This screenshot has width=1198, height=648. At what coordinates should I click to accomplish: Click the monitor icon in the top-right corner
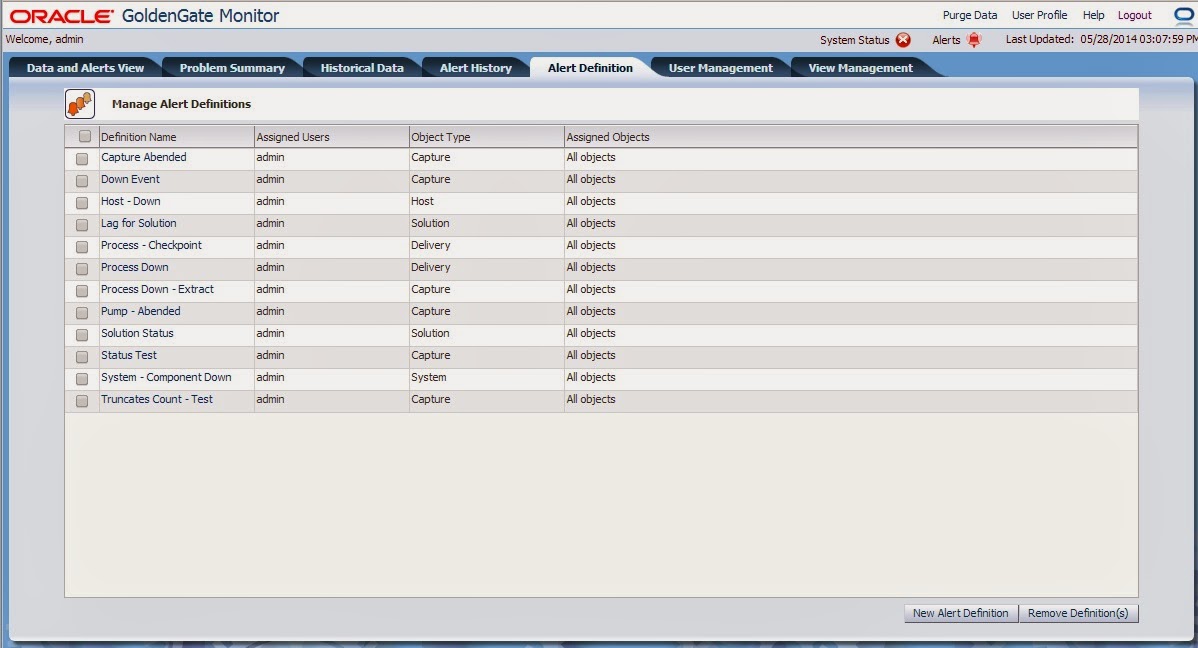1185,14
